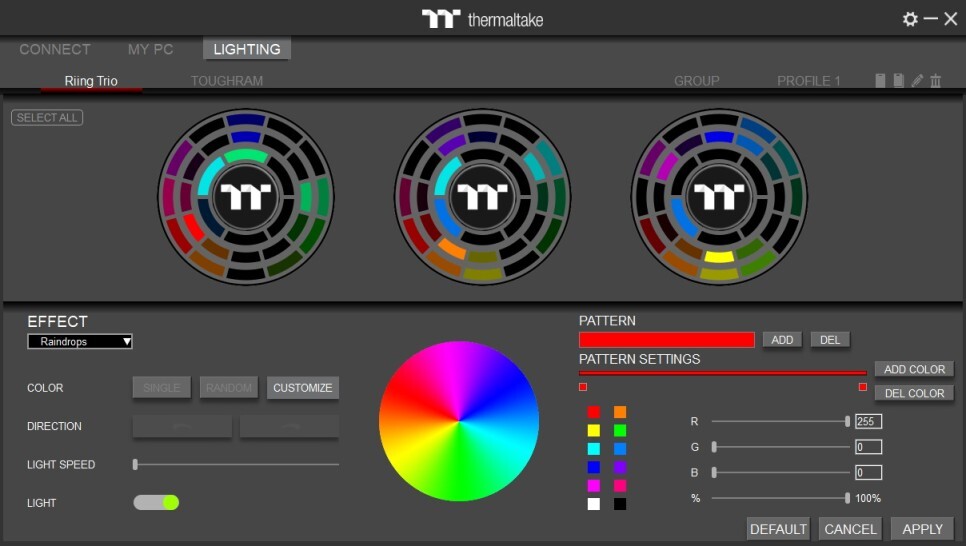This screenshot has height=546, width=966.
Task: Click the G channel slider
Action: tap(781, 447)
